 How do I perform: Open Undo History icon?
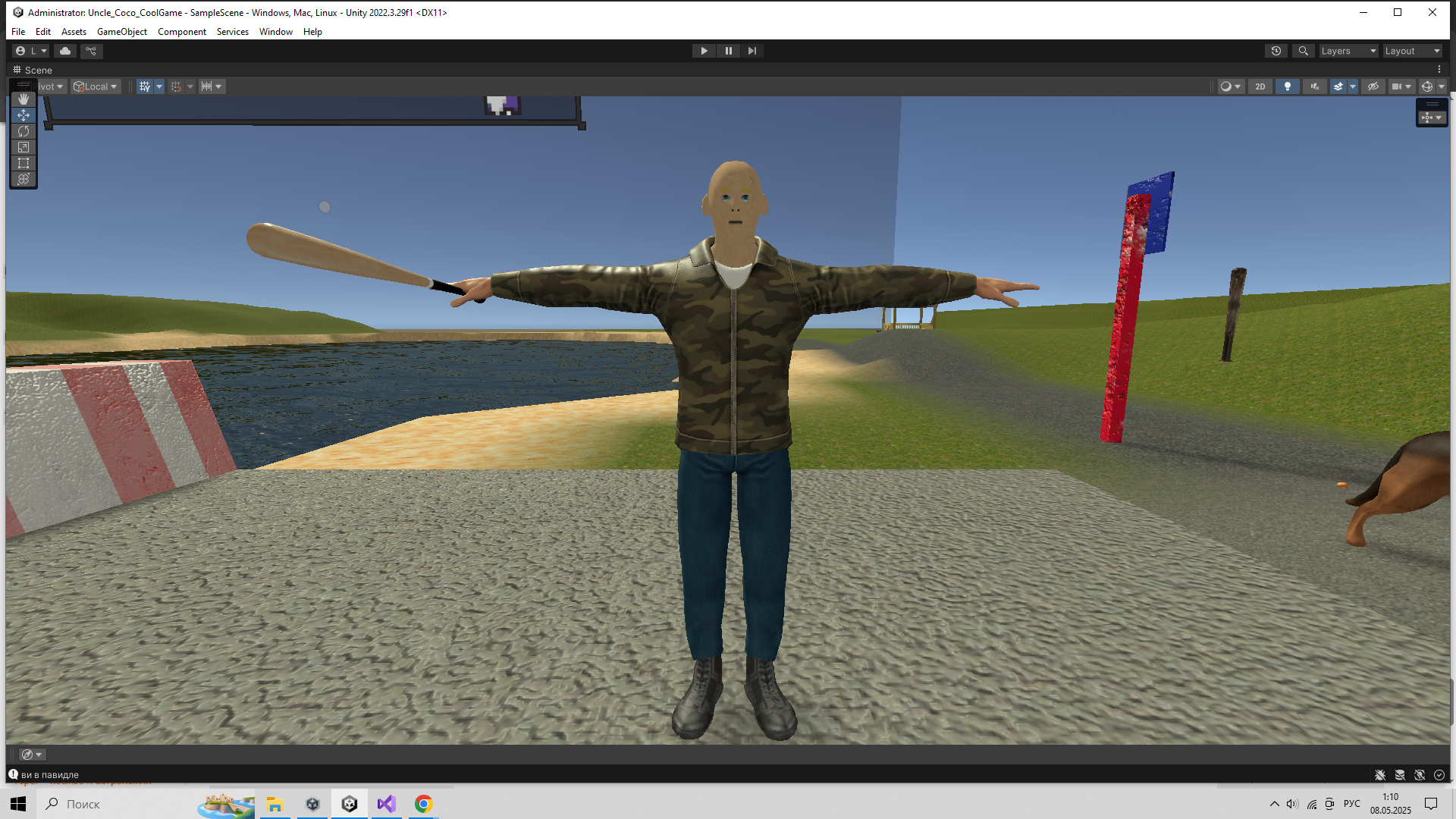1276,51
